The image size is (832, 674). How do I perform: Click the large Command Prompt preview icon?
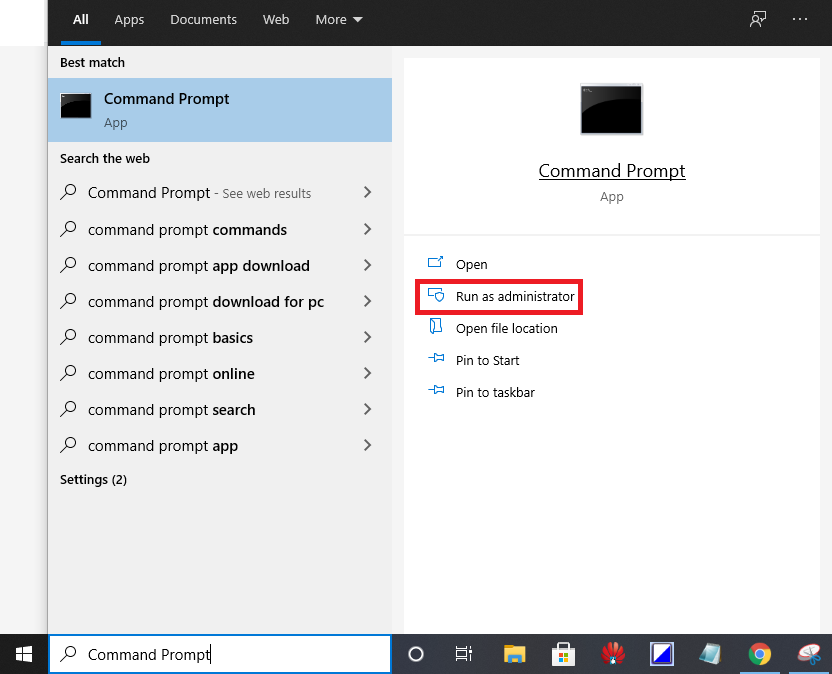pos(611,109)
